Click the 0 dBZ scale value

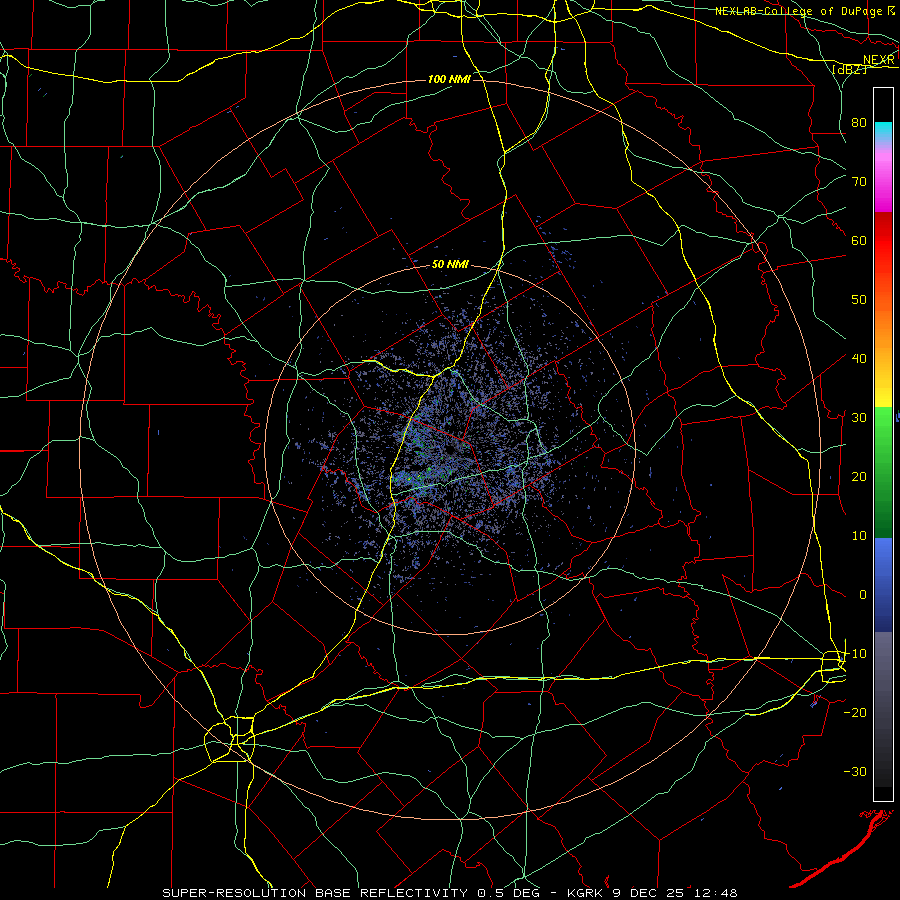863,595
